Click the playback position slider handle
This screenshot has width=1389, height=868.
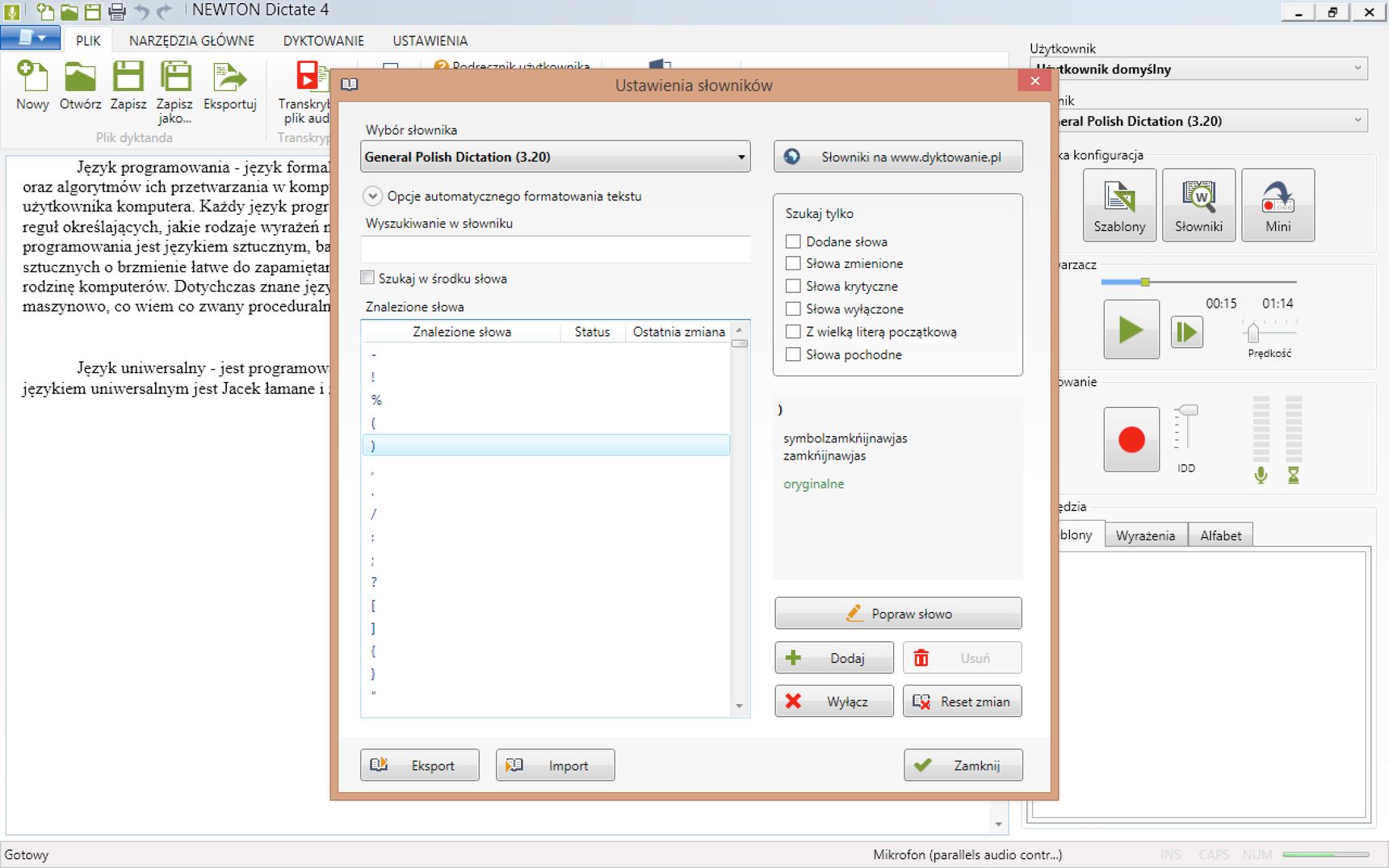point(1145,282)
